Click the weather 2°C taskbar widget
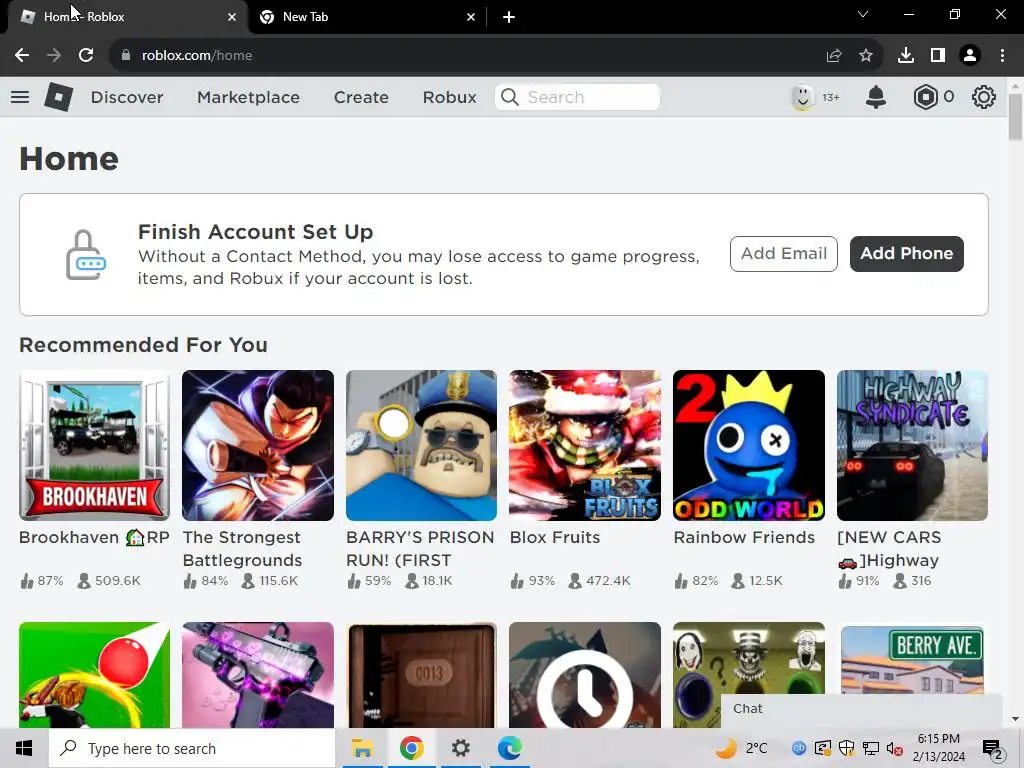This screenshot has width=1024, height=768. click(x=741, y=748)
